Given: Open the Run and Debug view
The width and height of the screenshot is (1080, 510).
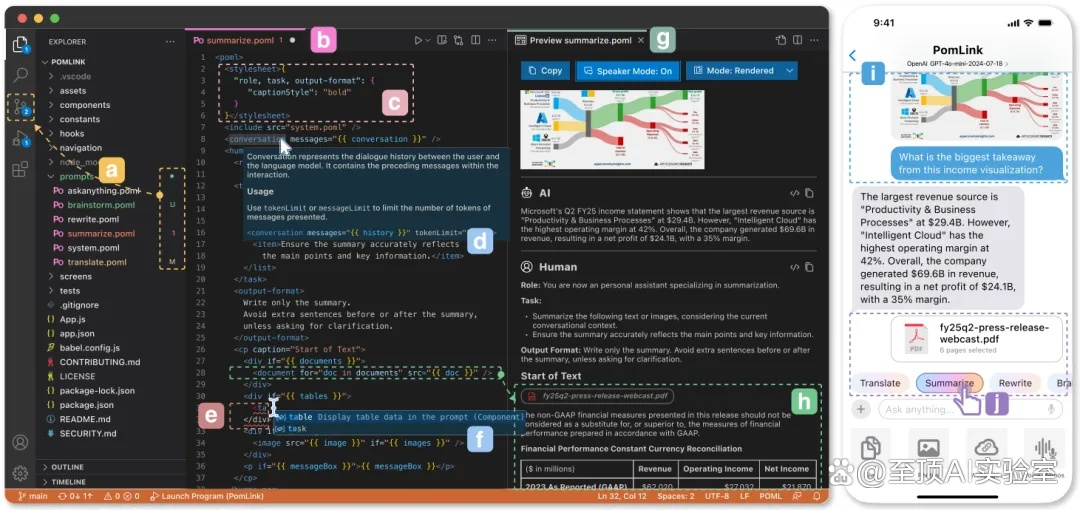Looking at the screenshot, I should tap(21, 138).
